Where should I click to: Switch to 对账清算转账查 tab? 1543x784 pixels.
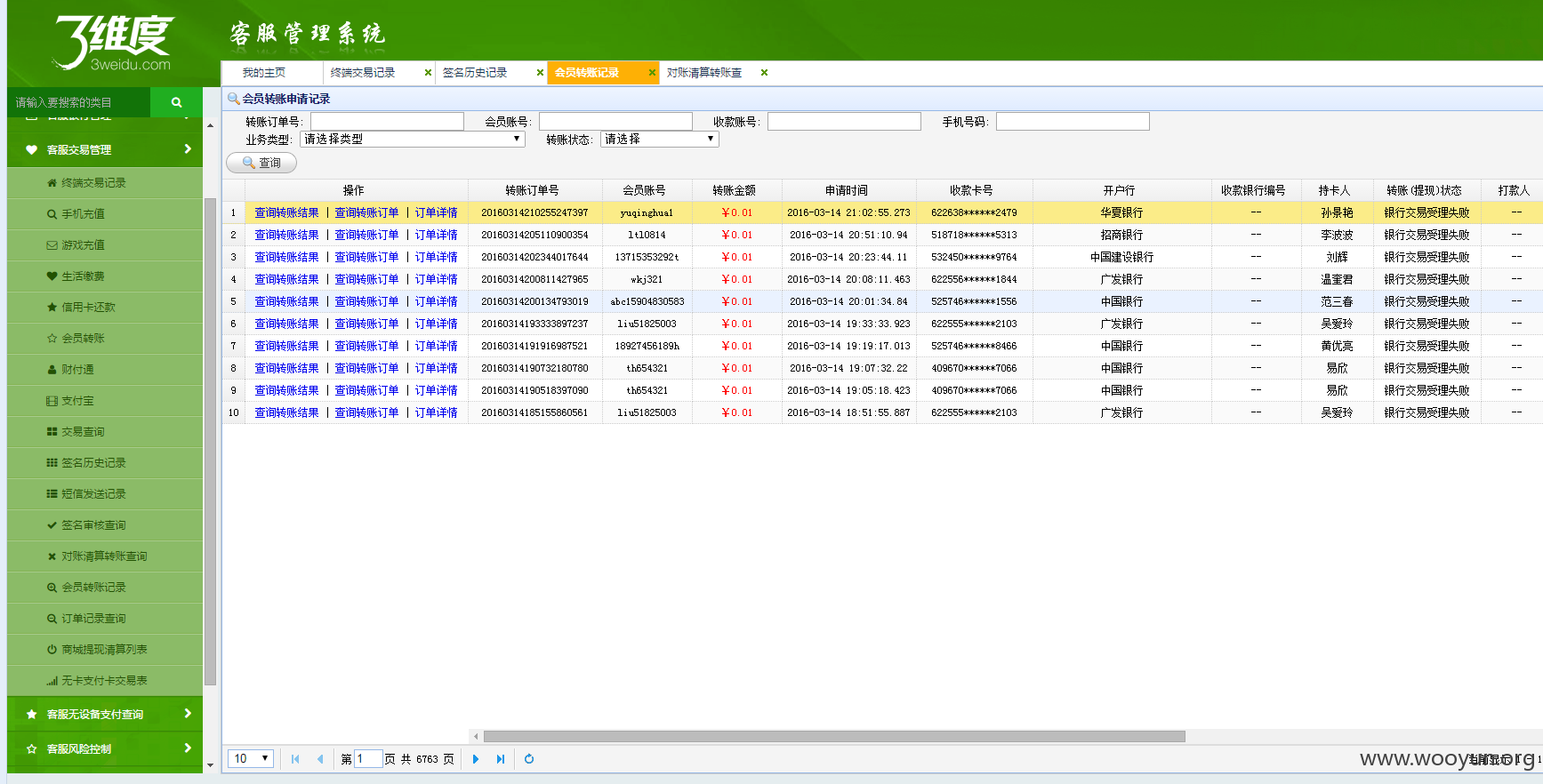point(704,73)
